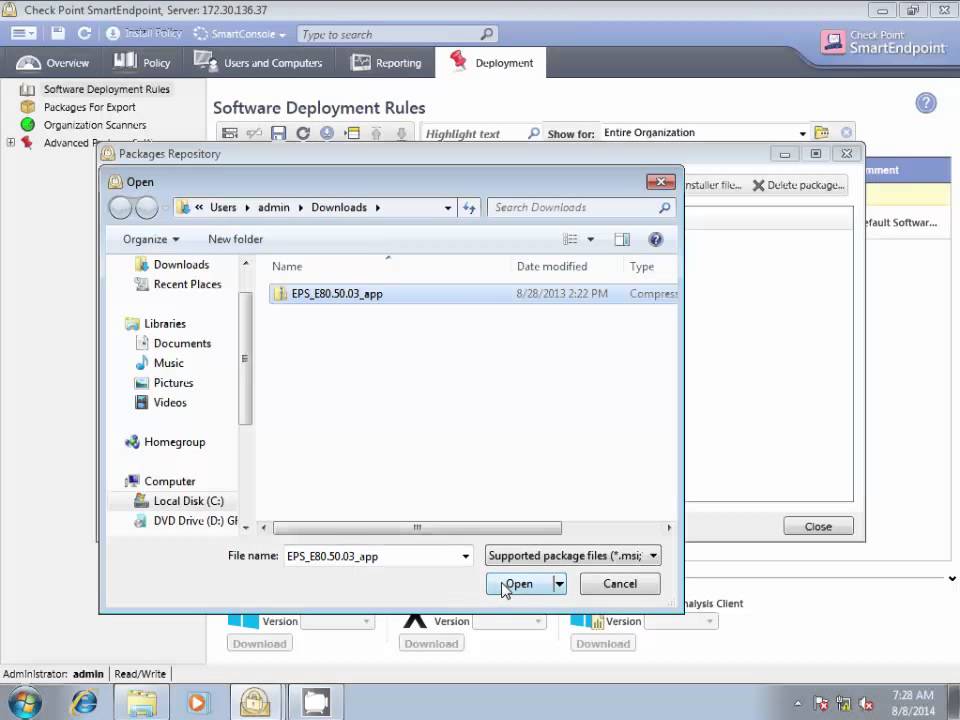Select DVD Drive (D:)

[x=195, y=521]
